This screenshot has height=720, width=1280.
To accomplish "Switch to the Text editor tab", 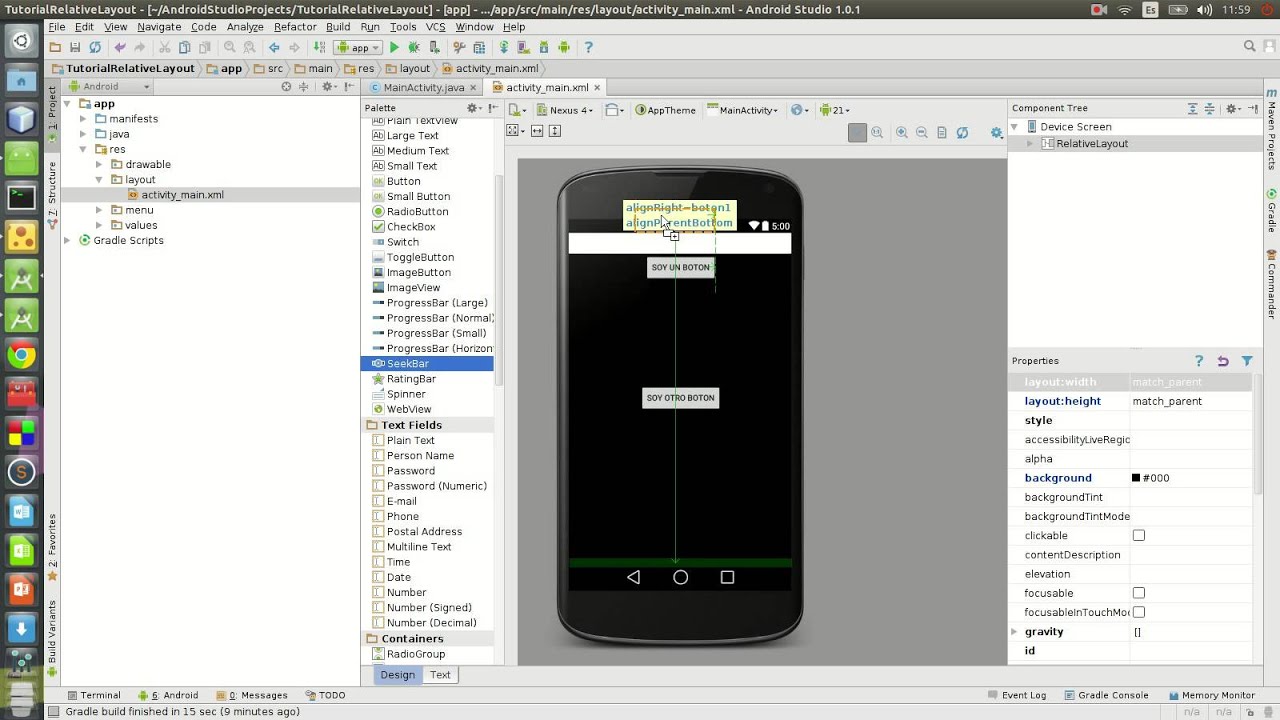I will (440, 675).
